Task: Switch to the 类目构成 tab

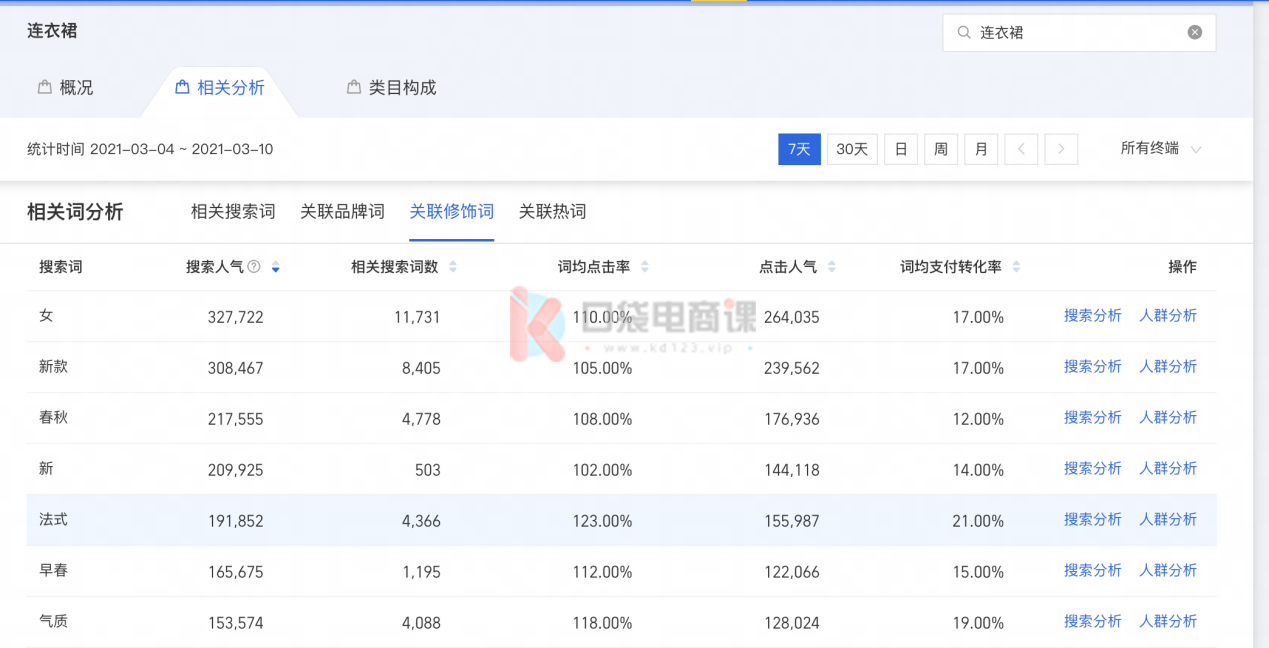Action: pos(392,88)
